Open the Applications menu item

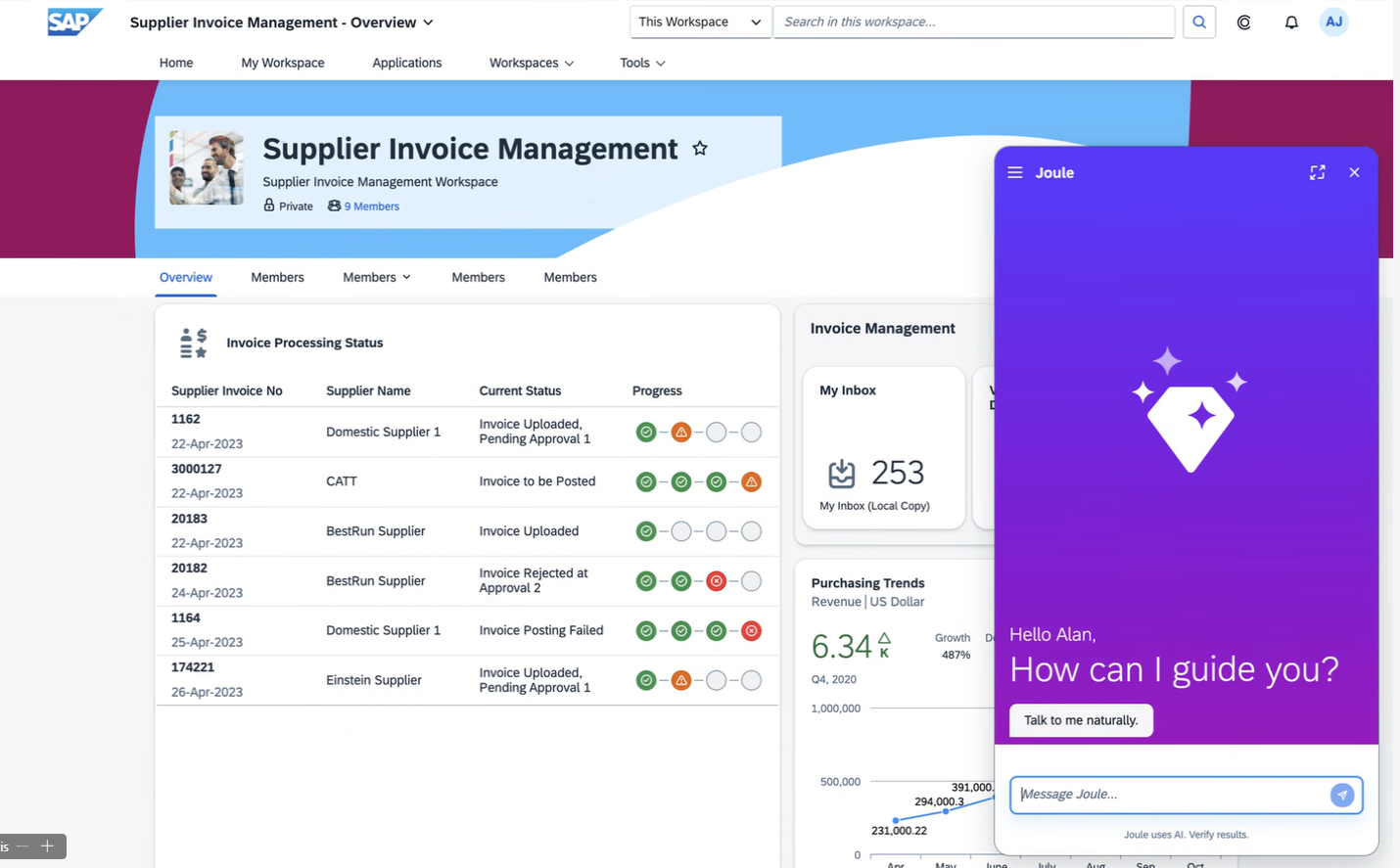click(x=407, y=63)
